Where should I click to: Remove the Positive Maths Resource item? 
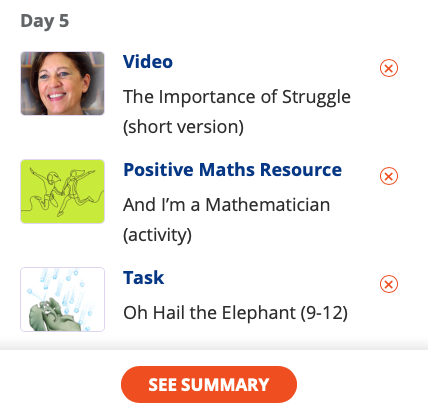click(x=389, y=176)
